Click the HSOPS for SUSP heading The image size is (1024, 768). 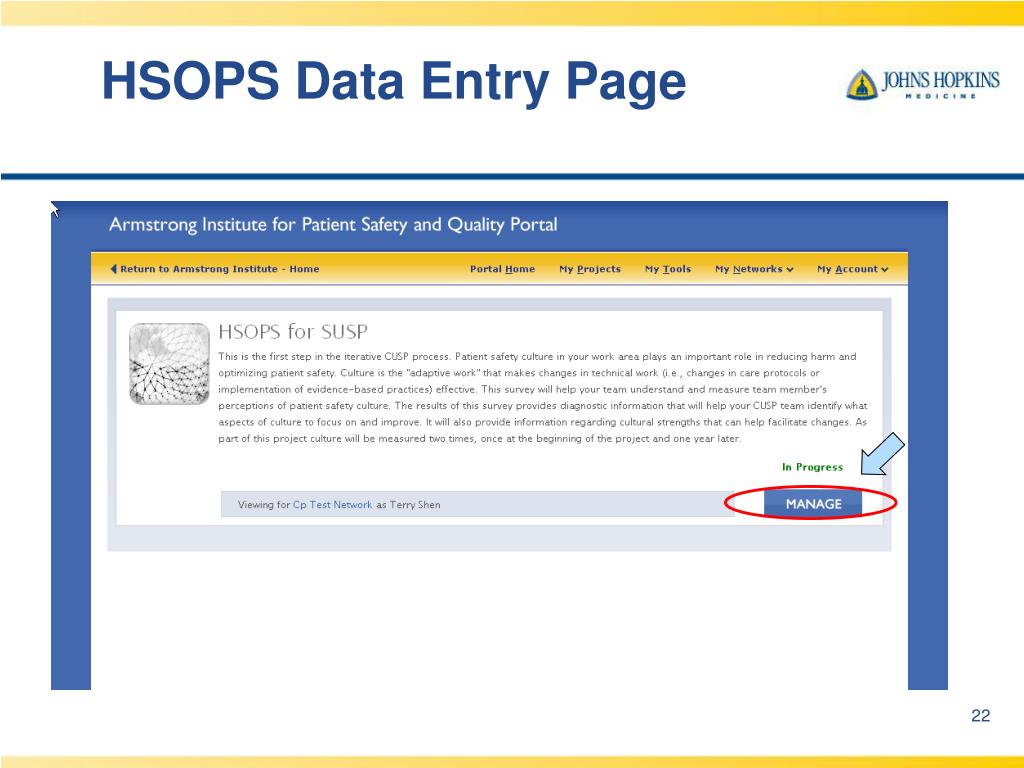tap(293, 332)
